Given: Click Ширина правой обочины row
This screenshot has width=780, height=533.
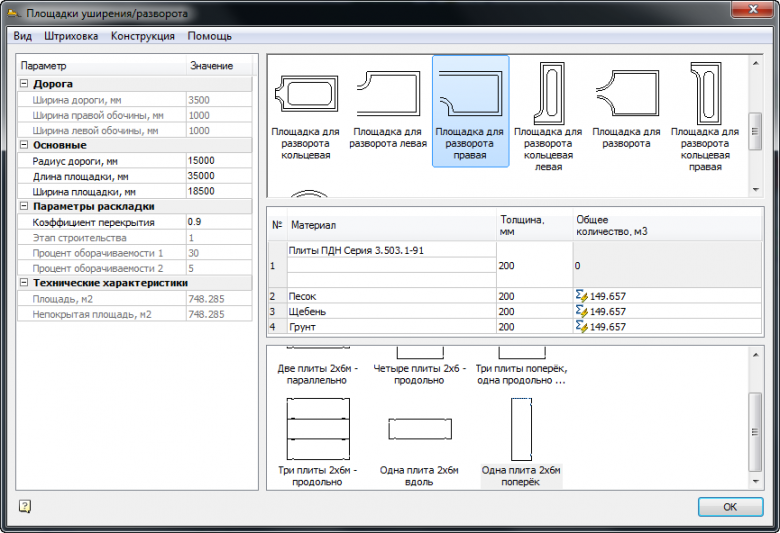Looking at the screenshot, I should coord(135,115).
